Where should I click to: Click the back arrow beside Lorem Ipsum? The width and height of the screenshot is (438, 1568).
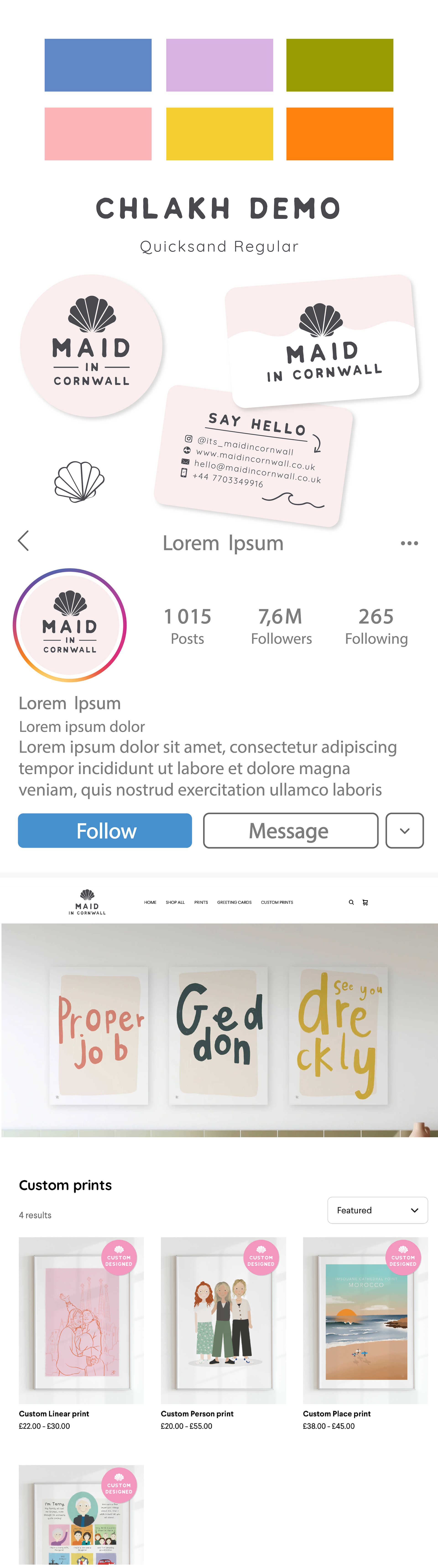[x=23, y=540]
